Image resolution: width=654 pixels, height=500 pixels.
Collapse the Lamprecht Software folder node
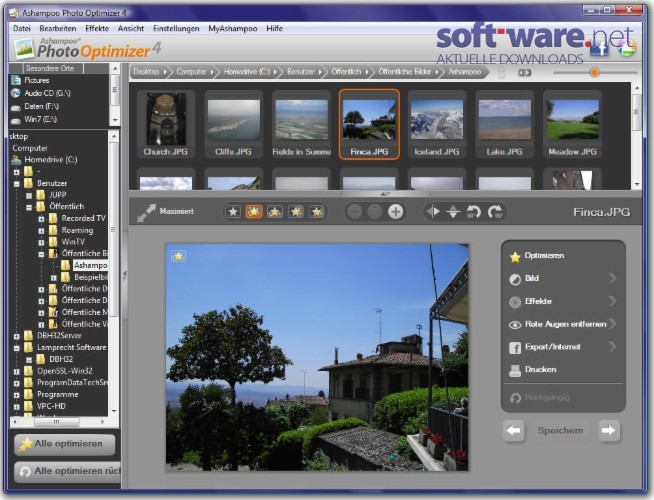(x=17, y=348)
